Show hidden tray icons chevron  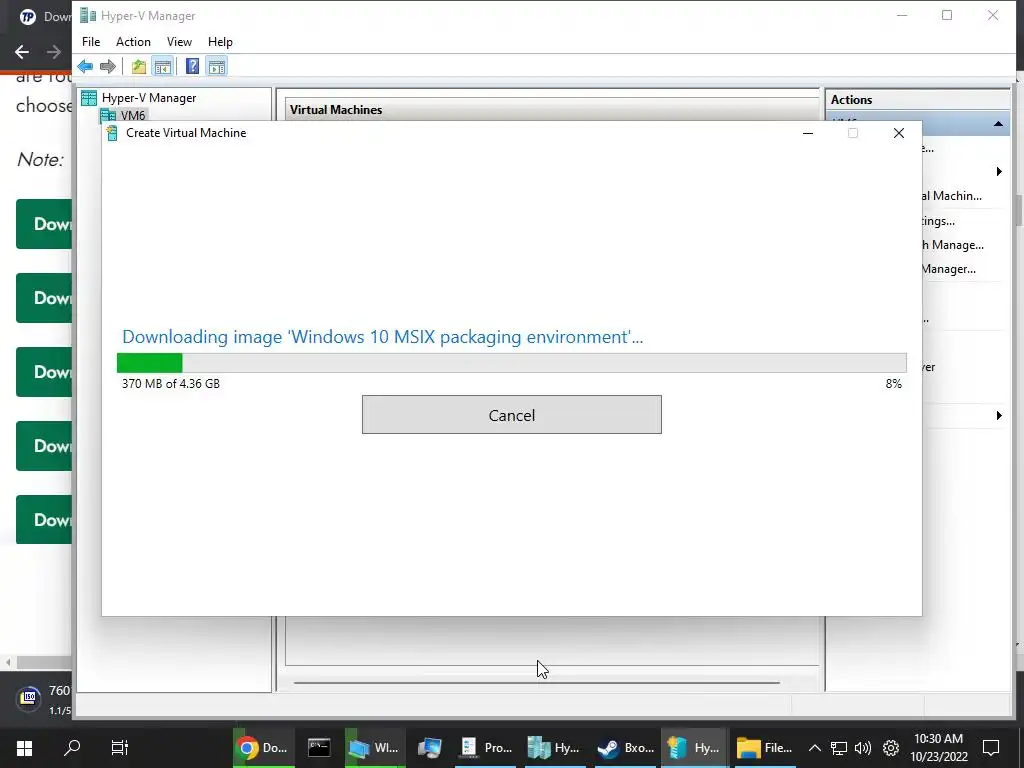click(814, 748)
